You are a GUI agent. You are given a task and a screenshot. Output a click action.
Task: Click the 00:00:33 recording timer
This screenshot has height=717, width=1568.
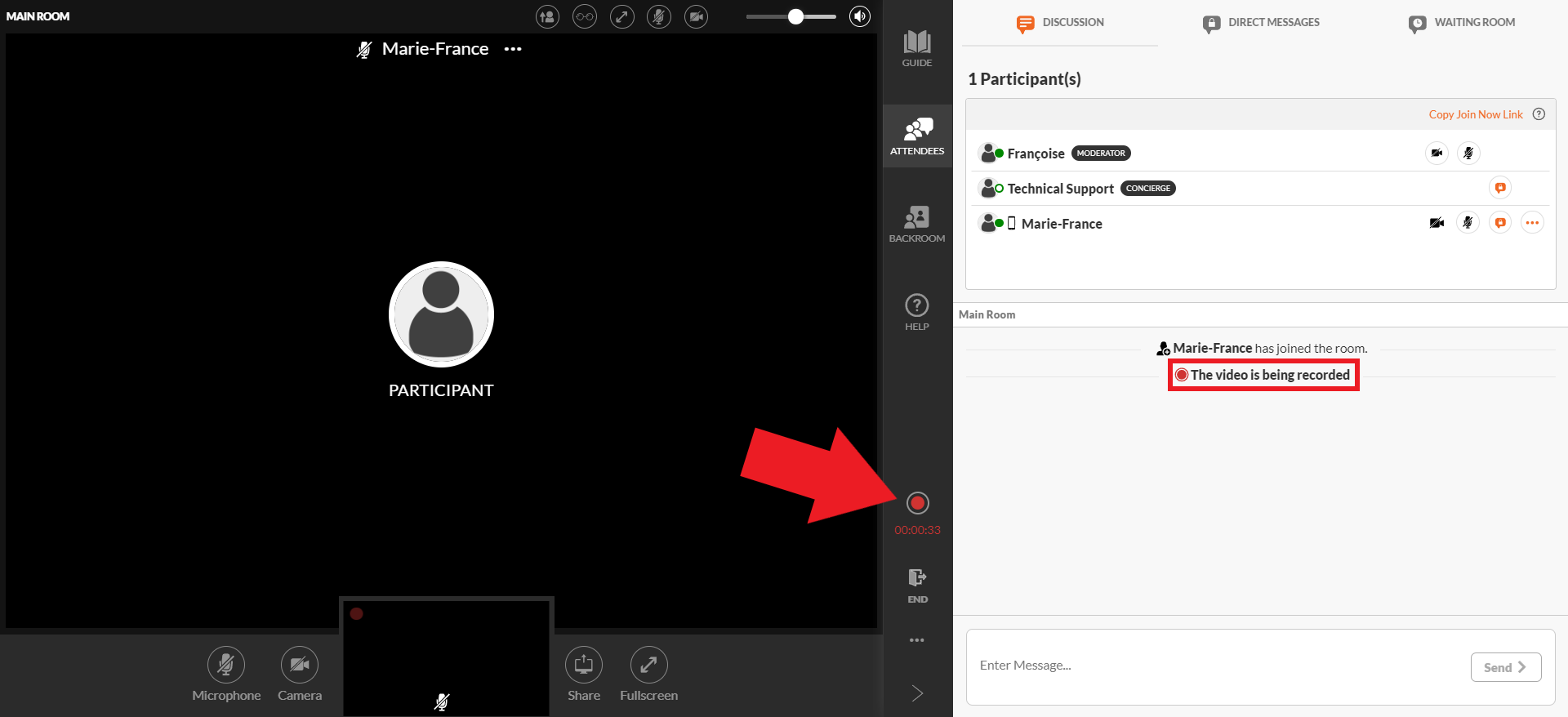(x=917, y=530)
